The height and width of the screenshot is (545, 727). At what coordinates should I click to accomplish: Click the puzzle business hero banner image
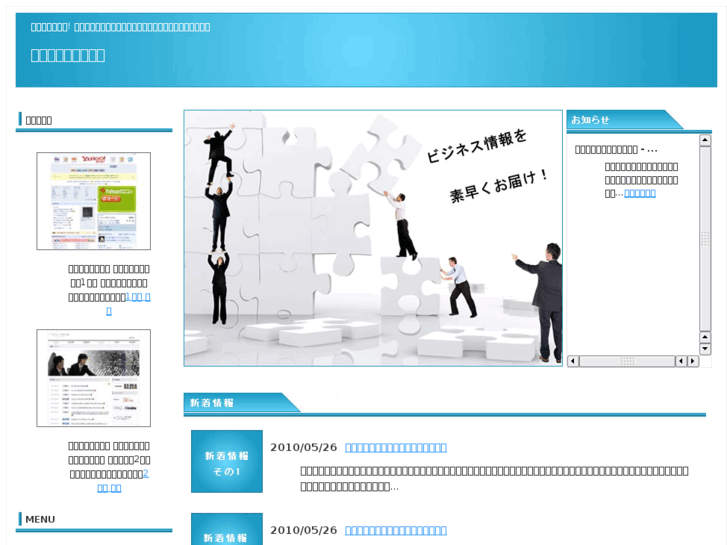click(x=373, y=238)
